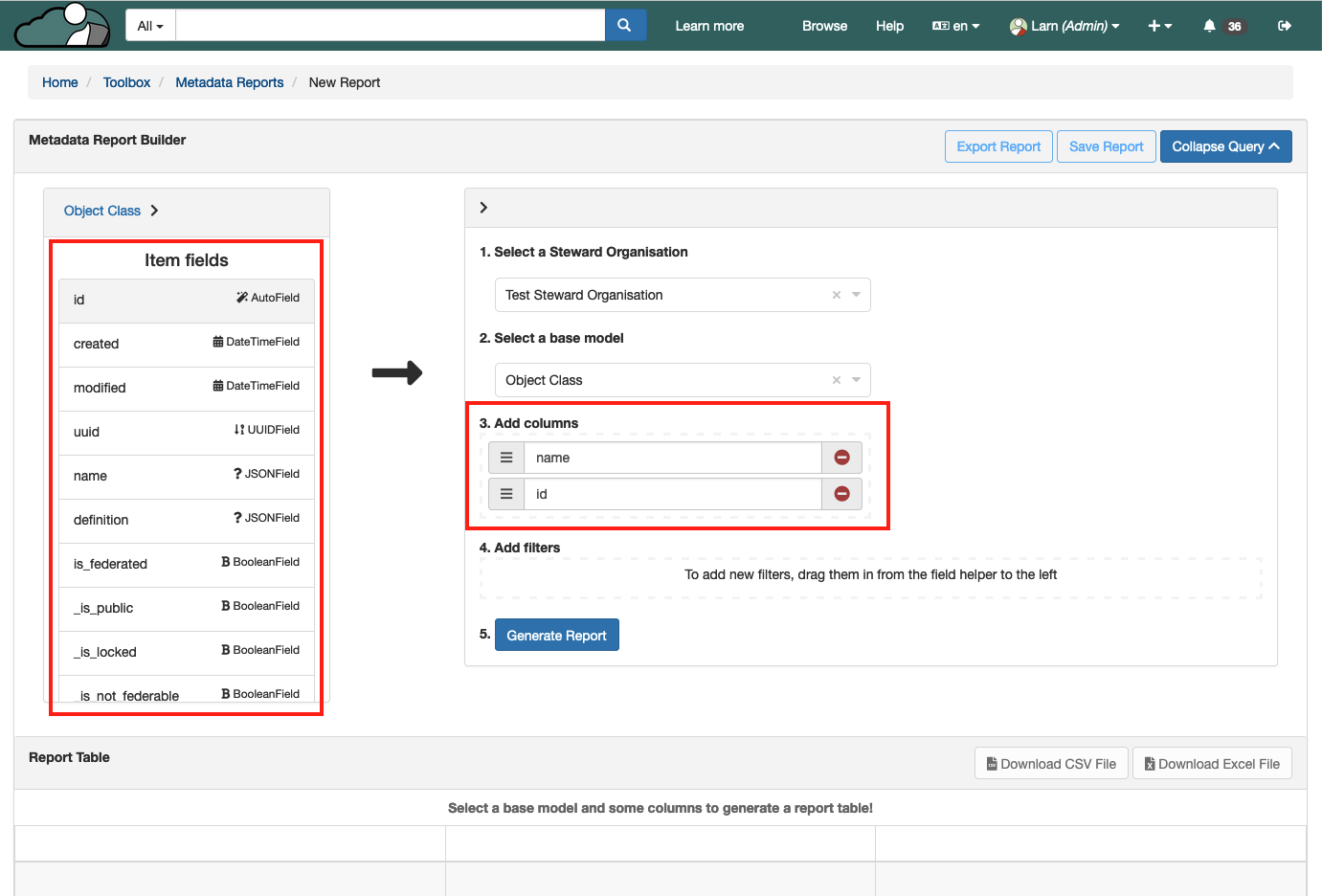Image resolution: width=1322 pixels, height=896 pixels.
Task: Clear the Object Class base model selection
Action: 836,380
